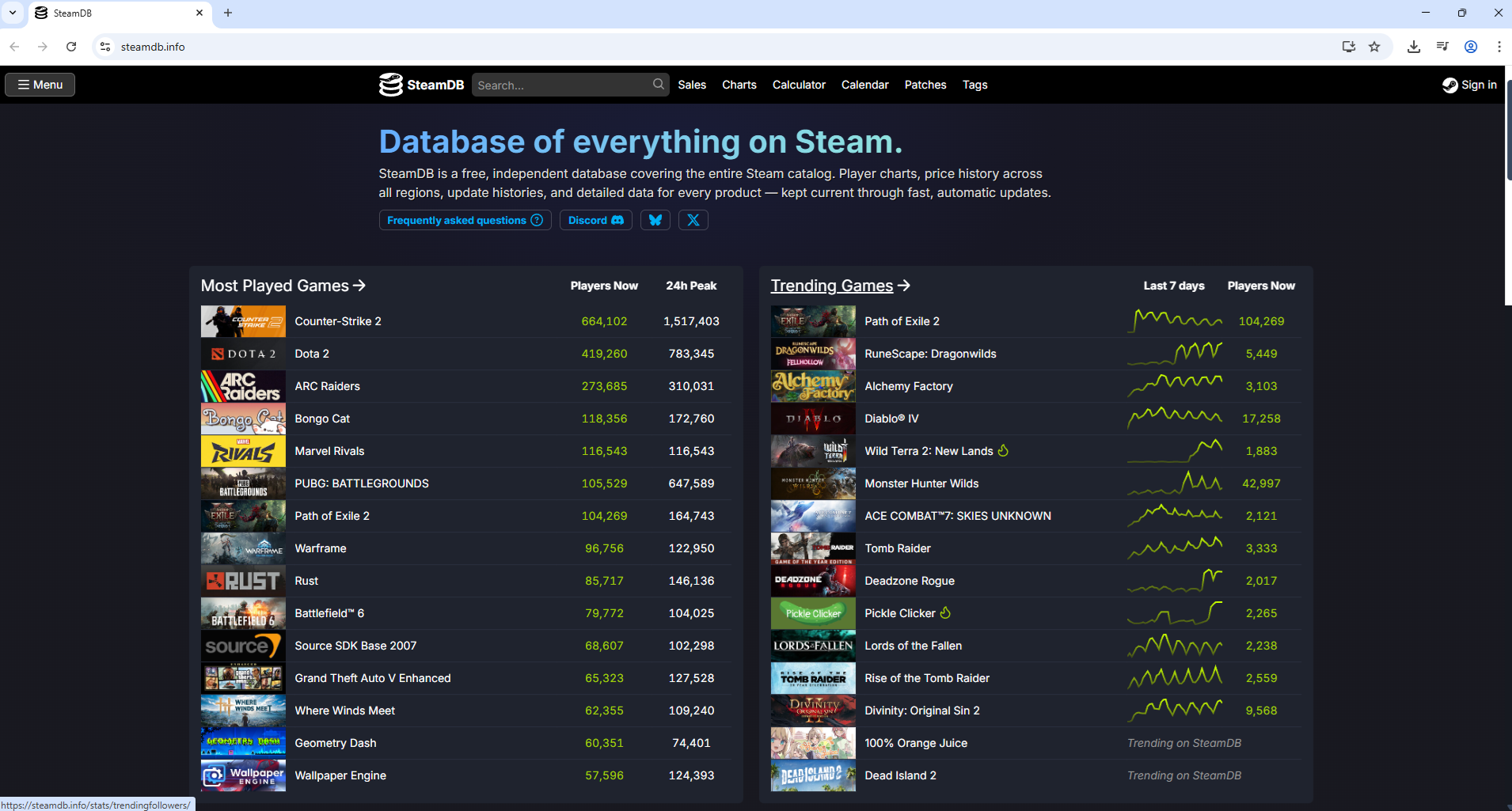Click the Dota 2 thumbnail
This screenshot has height=811, width=1512.
(243, 354)
